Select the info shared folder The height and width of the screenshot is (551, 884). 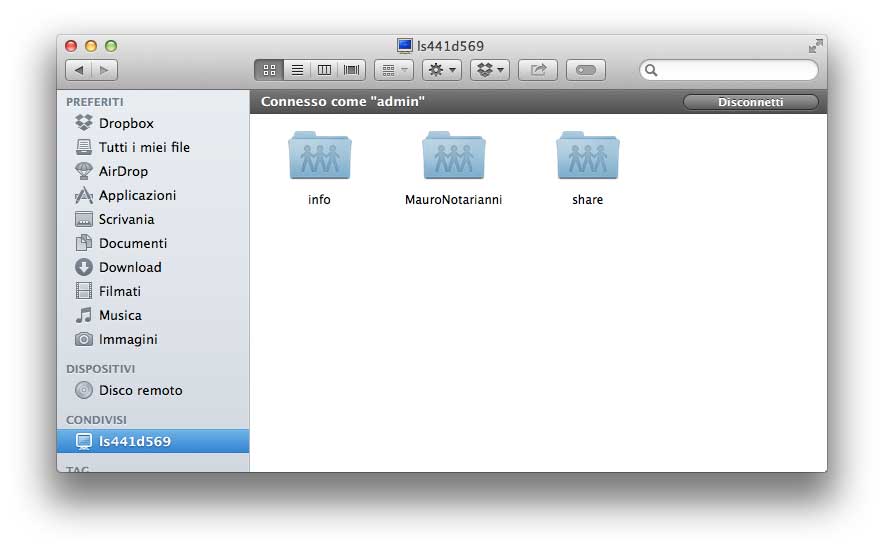tap(320, 155)
